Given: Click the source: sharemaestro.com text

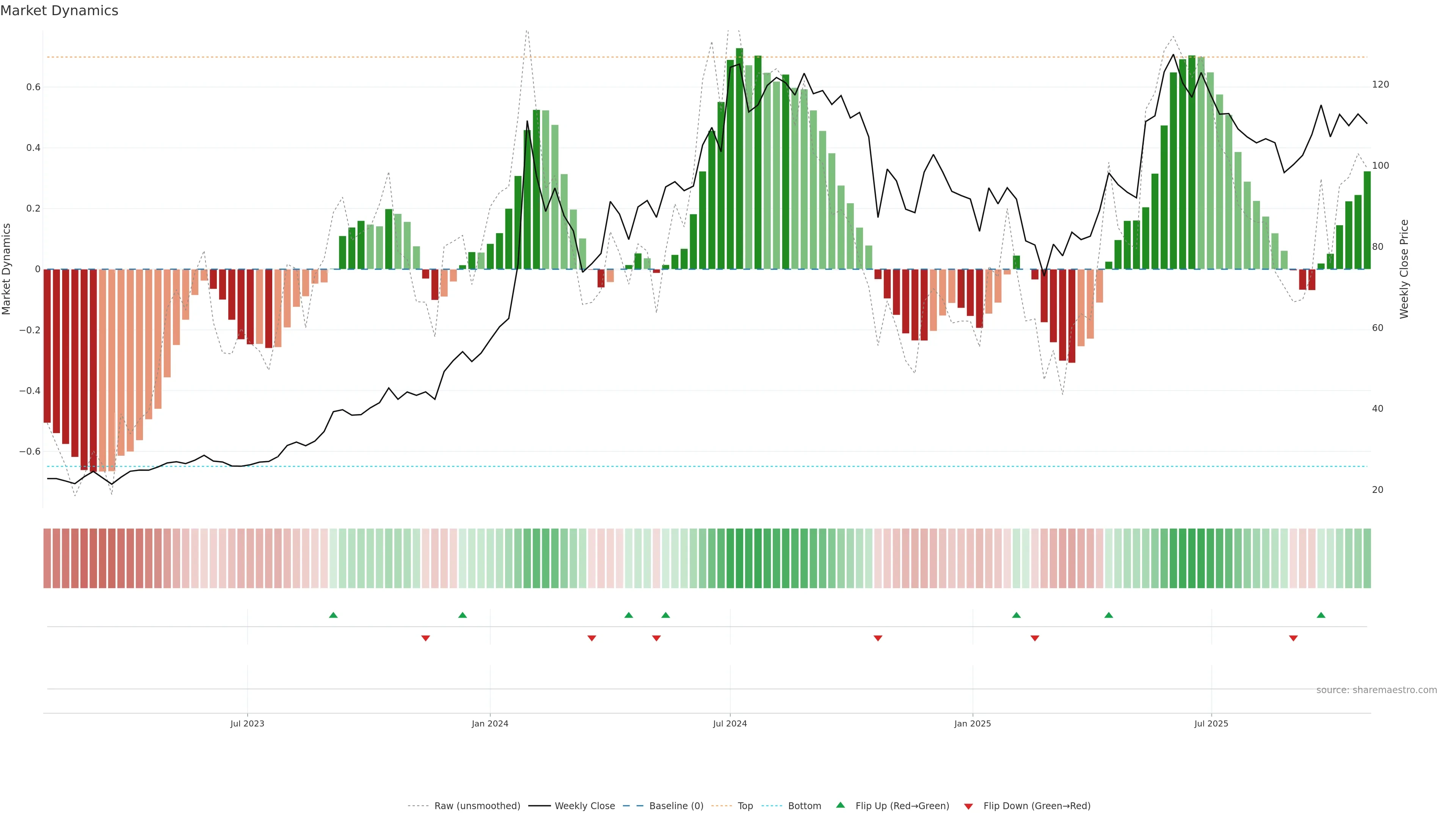Looking at the screenshot, I should (x=1376, y=690).
